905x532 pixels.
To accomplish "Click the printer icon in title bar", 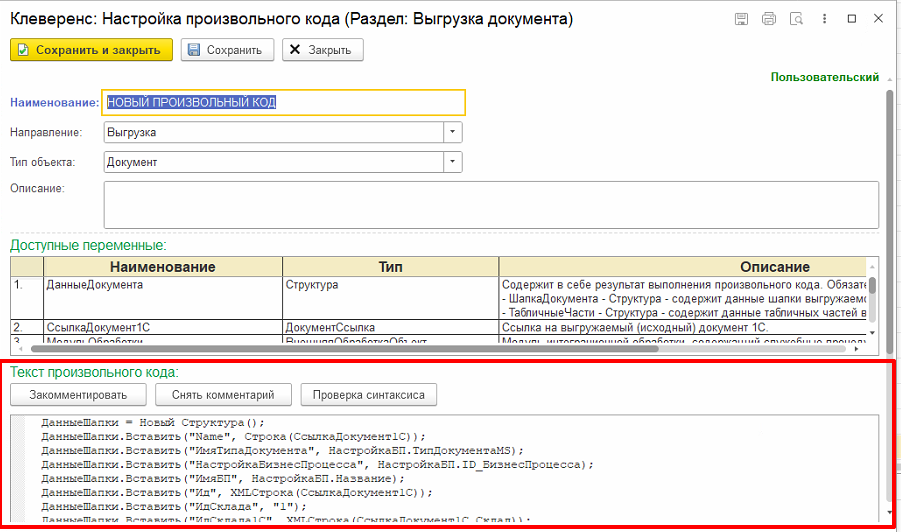I will click(769, 19).
